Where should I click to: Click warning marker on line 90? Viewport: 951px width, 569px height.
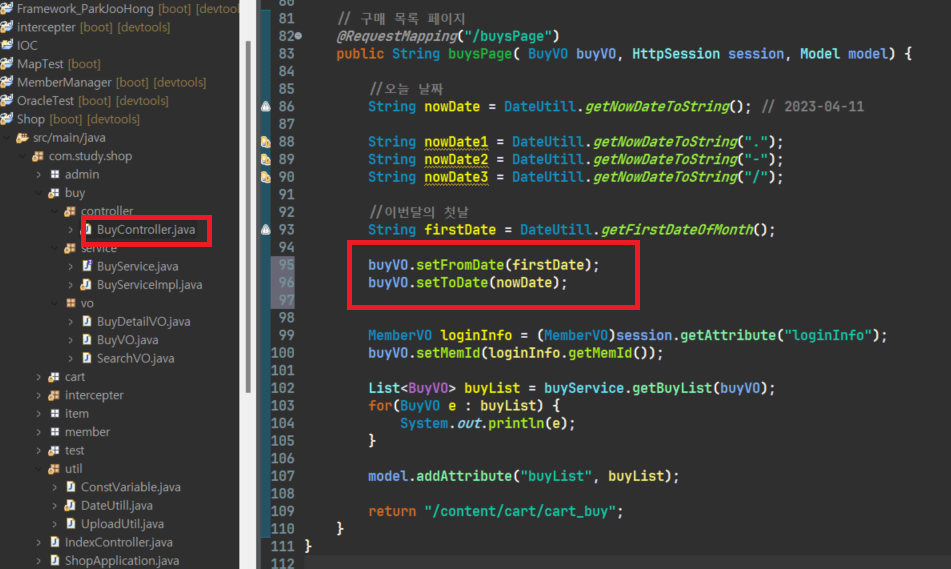(x=266, y=177)
